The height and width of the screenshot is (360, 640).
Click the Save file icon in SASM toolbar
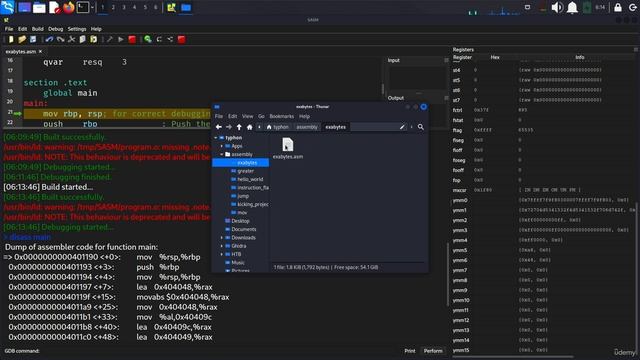(x=33, y=39)
